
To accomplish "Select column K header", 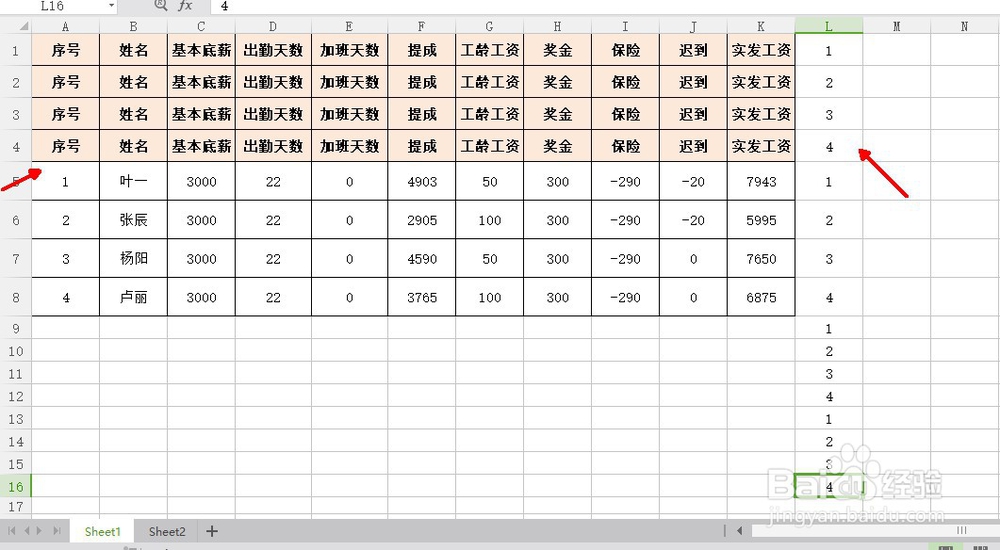I will pyautogui.click(x=761, y=26).
